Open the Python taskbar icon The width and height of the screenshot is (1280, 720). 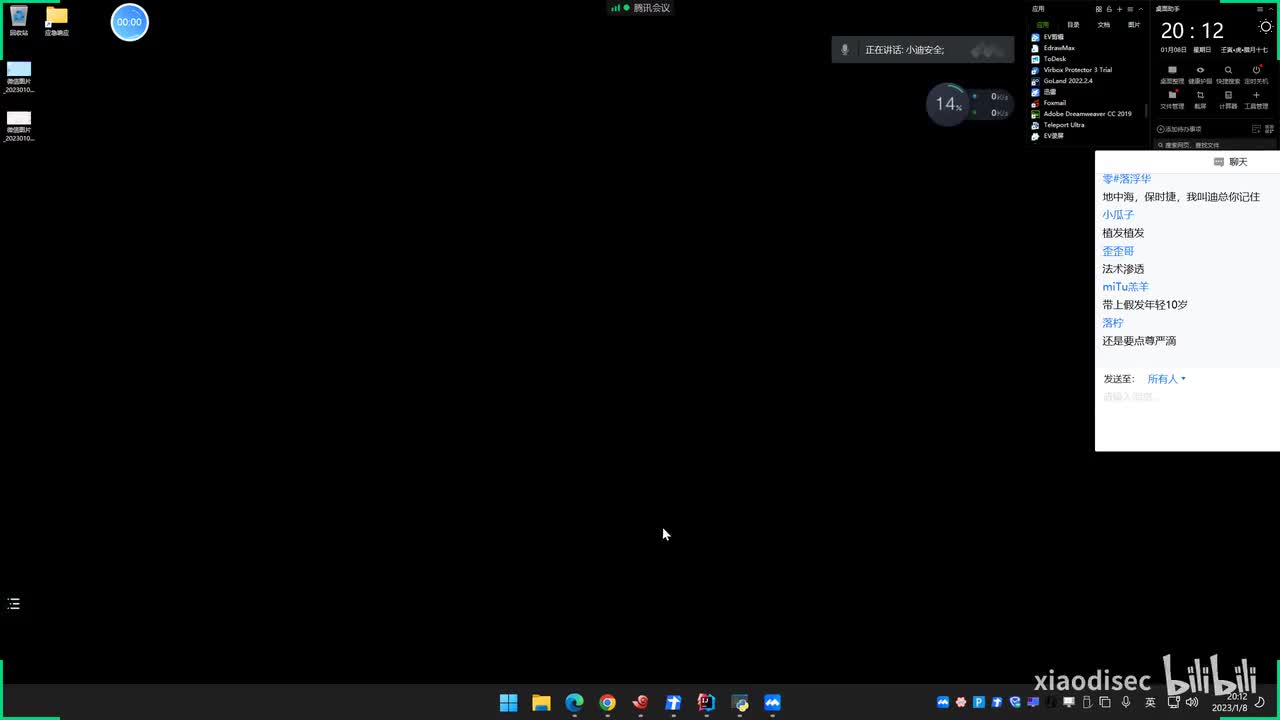[739, 703]
